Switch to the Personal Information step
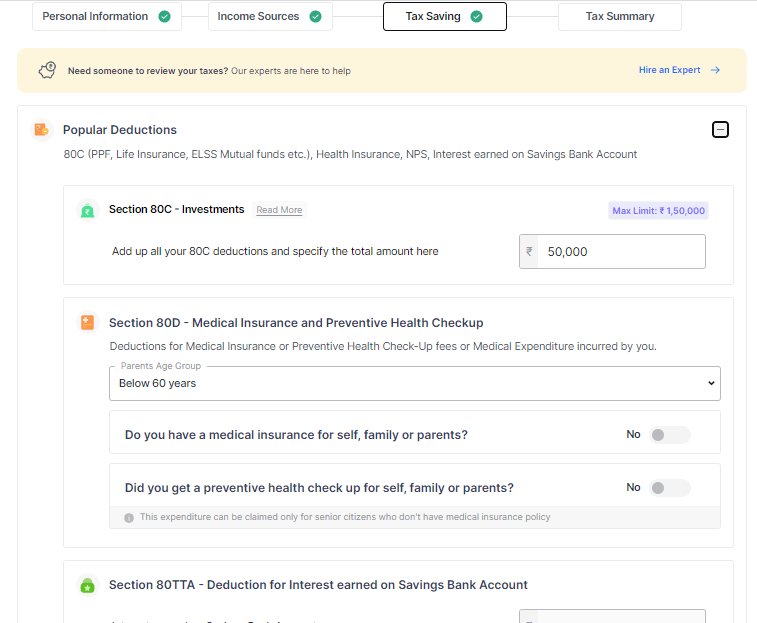Screen dimensions: 757x623 (x=95, y=17)
